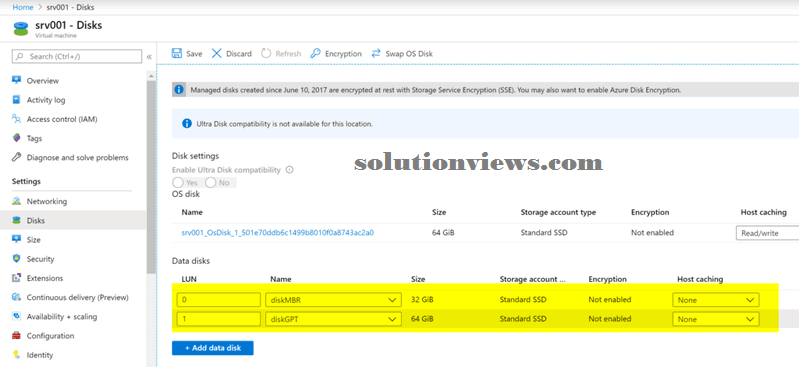This screenshot has height=367, width=799.
Task: Open the diskGPT name dropdown
Action: (333, 320)
